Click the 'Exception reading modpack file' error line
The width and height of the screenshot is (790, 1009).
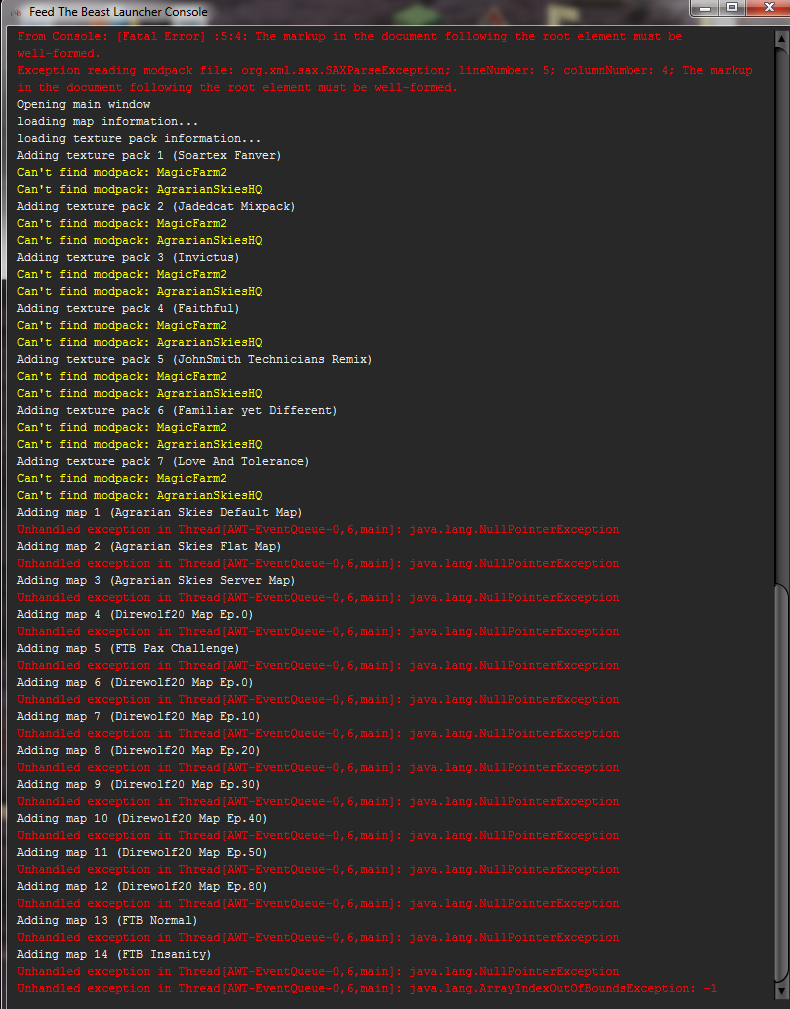tap(385, 79)
